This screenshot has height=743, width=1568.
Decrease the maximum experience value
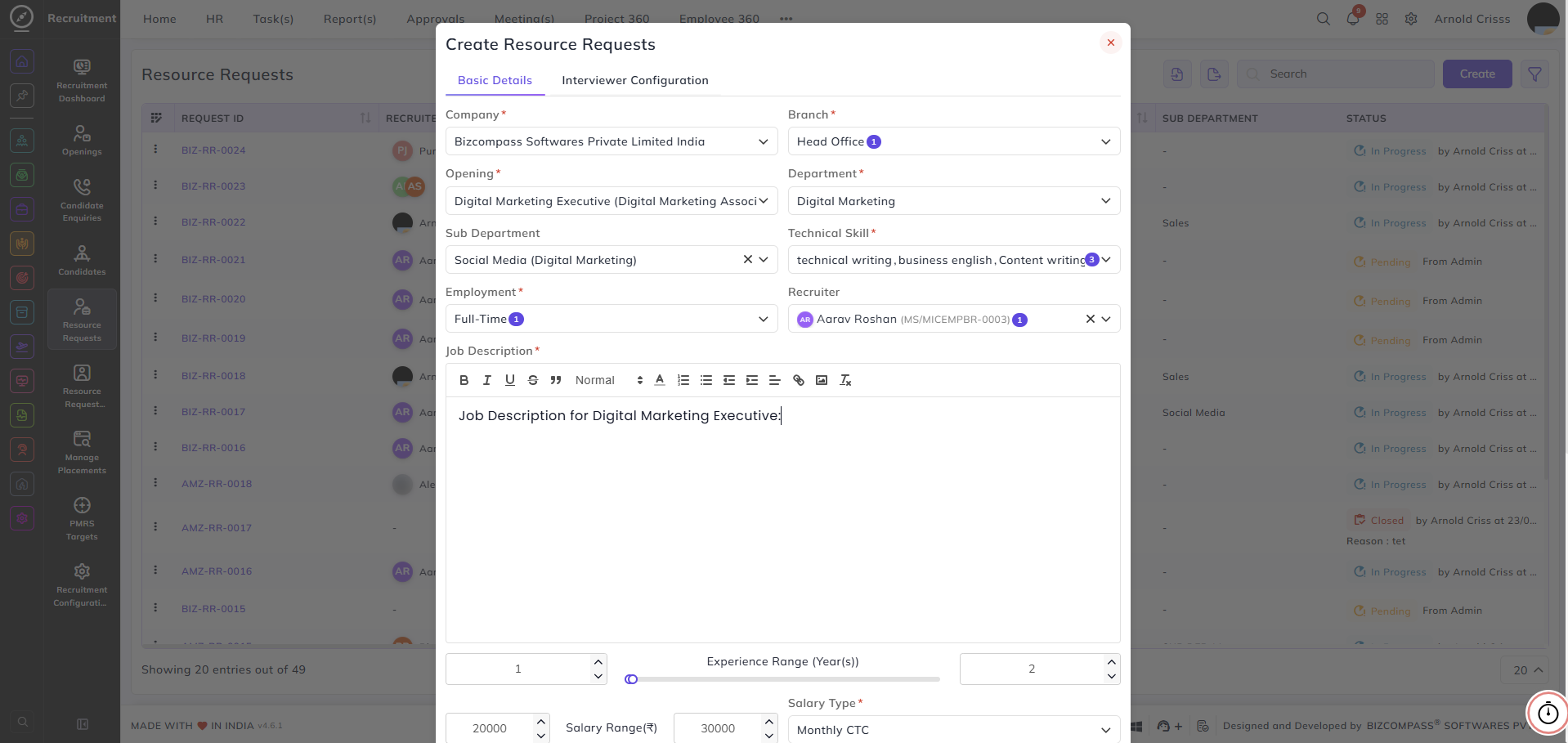pyautogui.click(x=1111, y=676)
